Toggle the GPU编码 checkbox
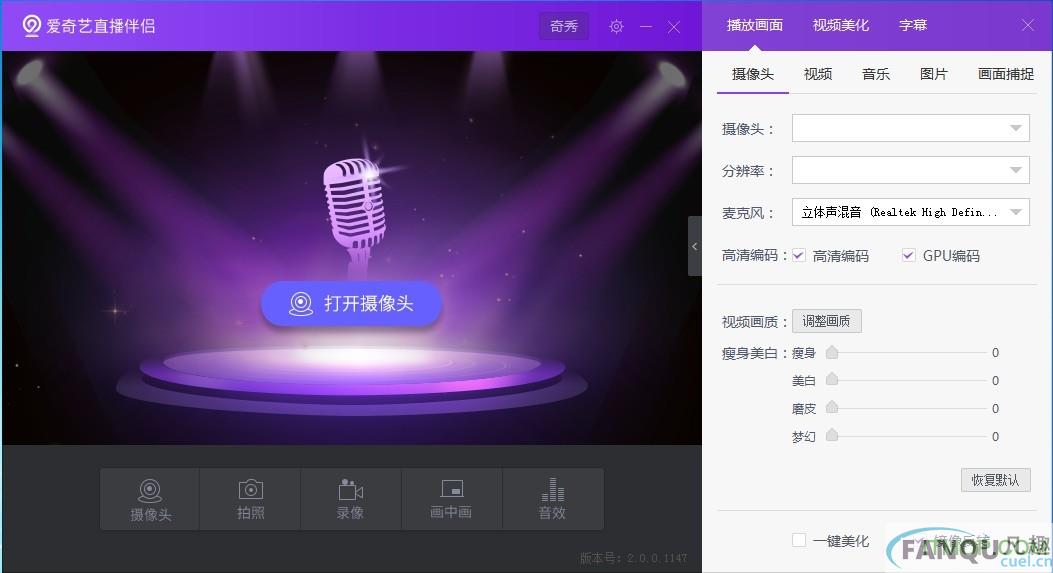Viewport: 1053px width, 573px height. pos(909,255)
